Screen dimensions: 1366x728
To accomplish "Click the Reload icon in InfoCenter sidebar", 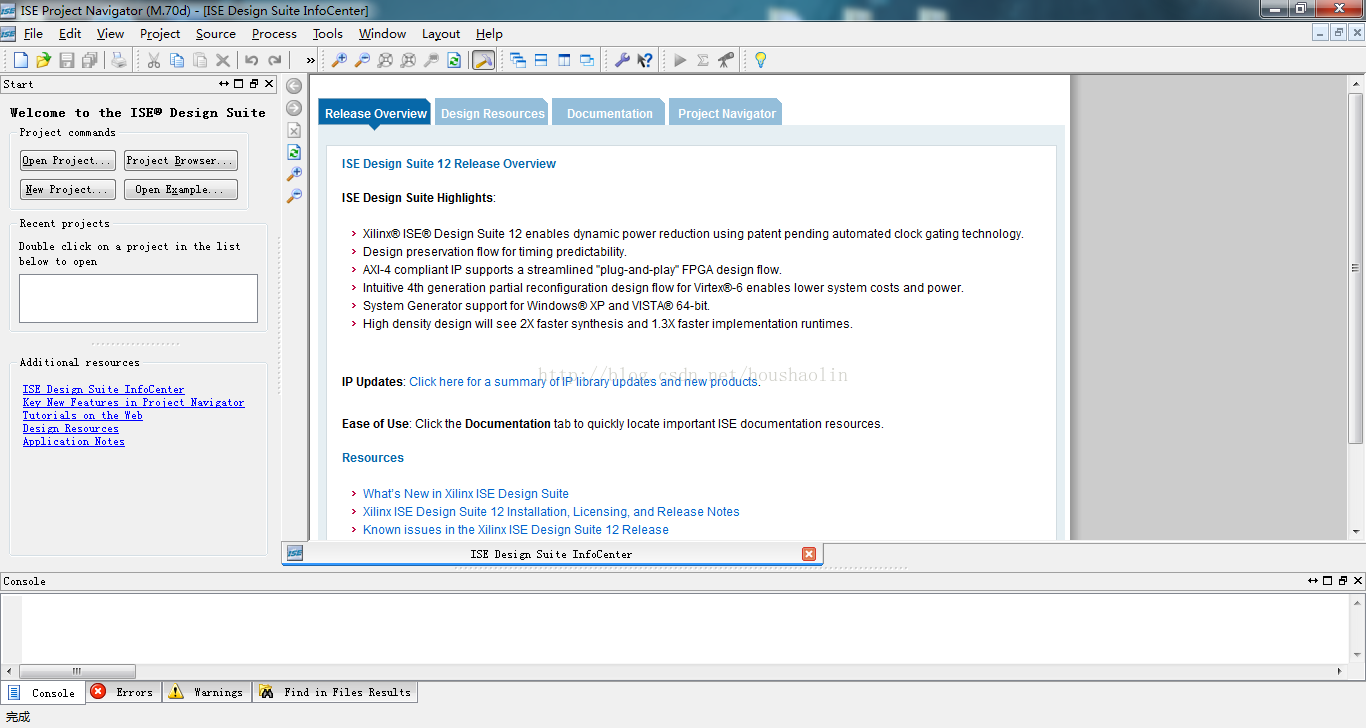I will [294, 152].
